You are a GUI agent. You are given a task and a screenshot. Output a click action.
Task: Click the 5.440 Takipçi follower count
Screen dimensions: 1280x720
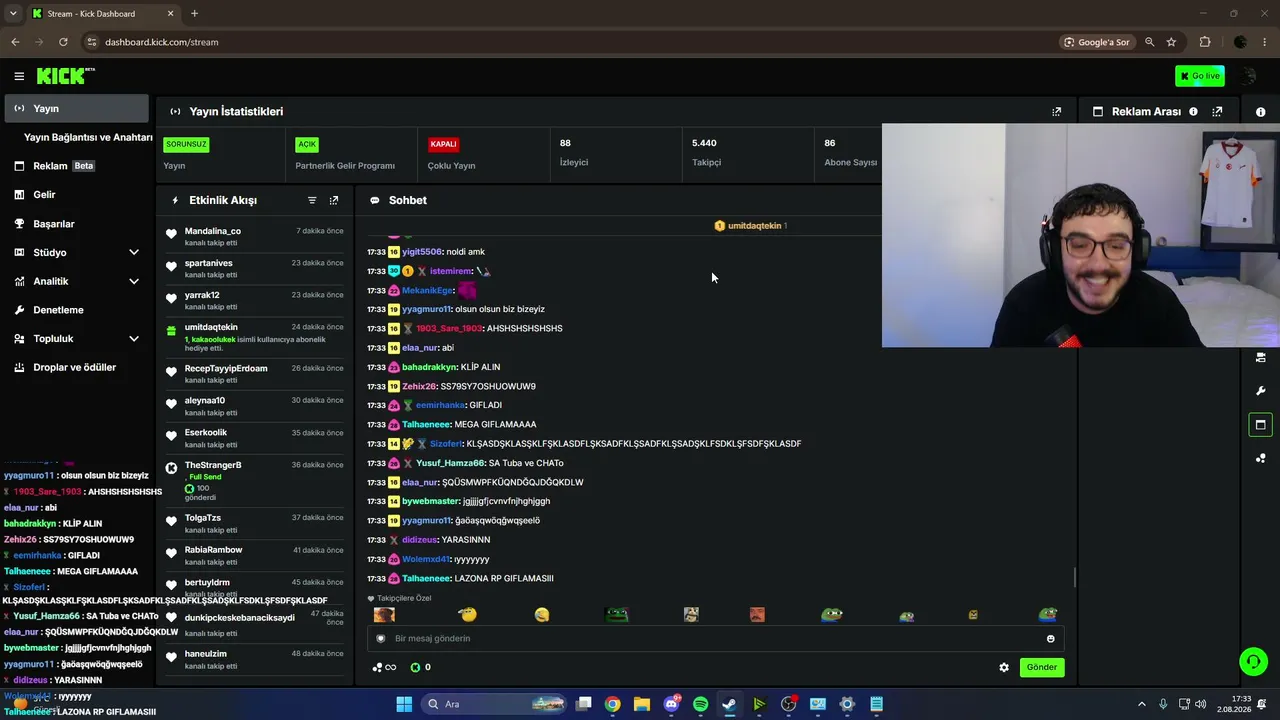coord(705,152)
